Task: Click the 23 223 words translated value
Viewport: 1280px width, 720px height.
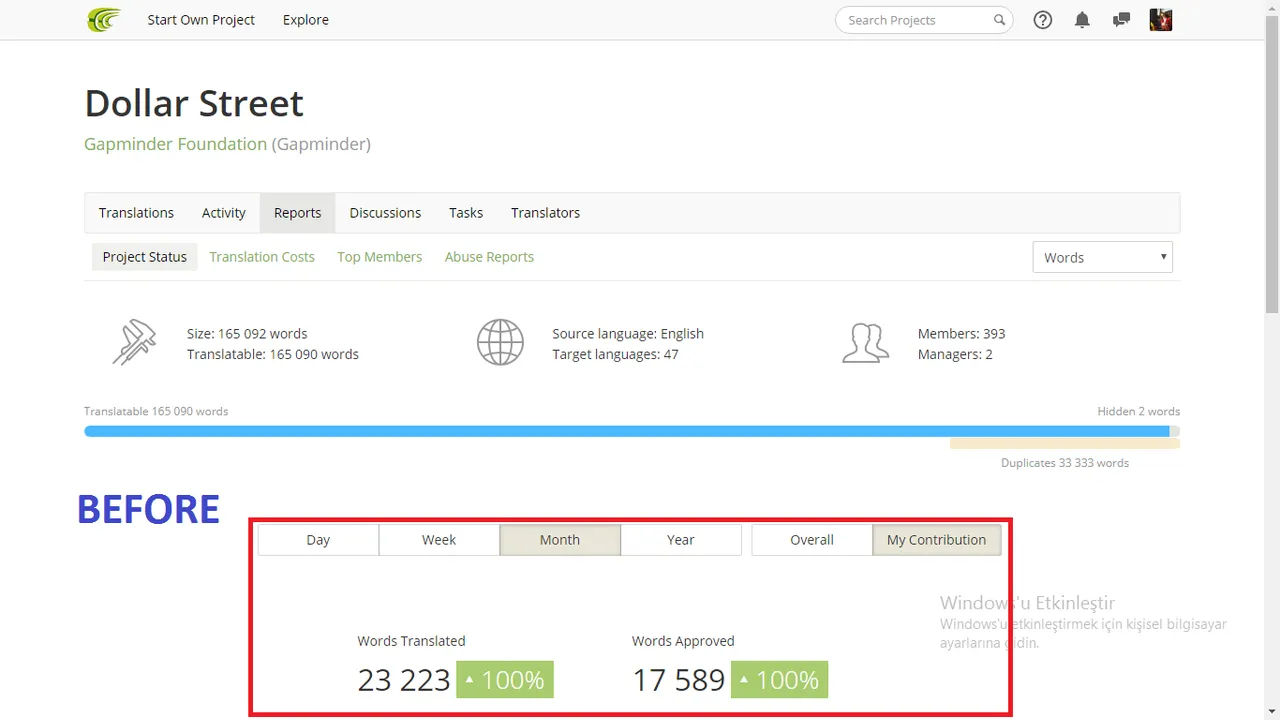Action: click(404, 680)
